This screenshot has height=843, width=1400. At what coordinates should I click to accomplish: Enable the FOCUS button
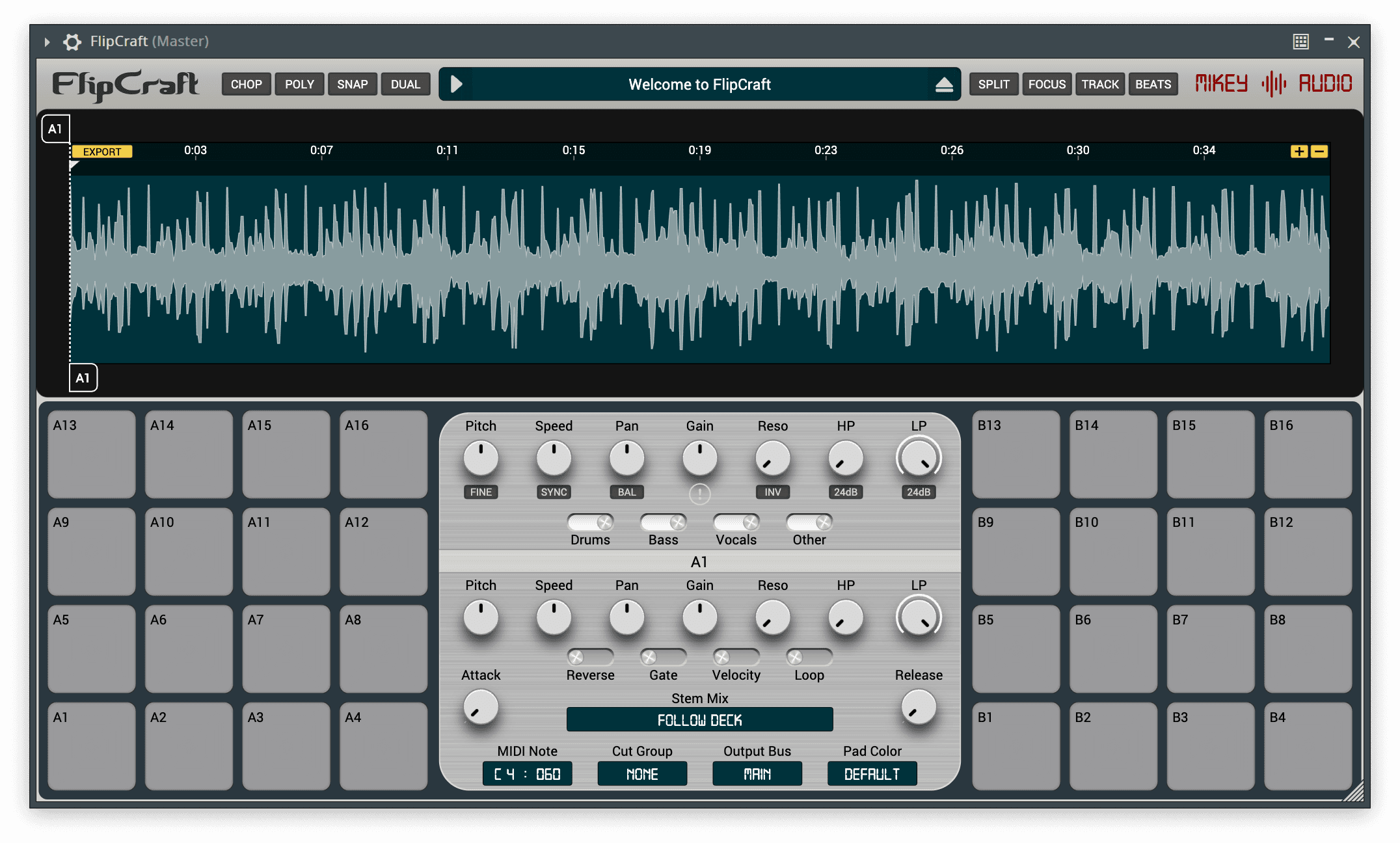(1047, 85)
